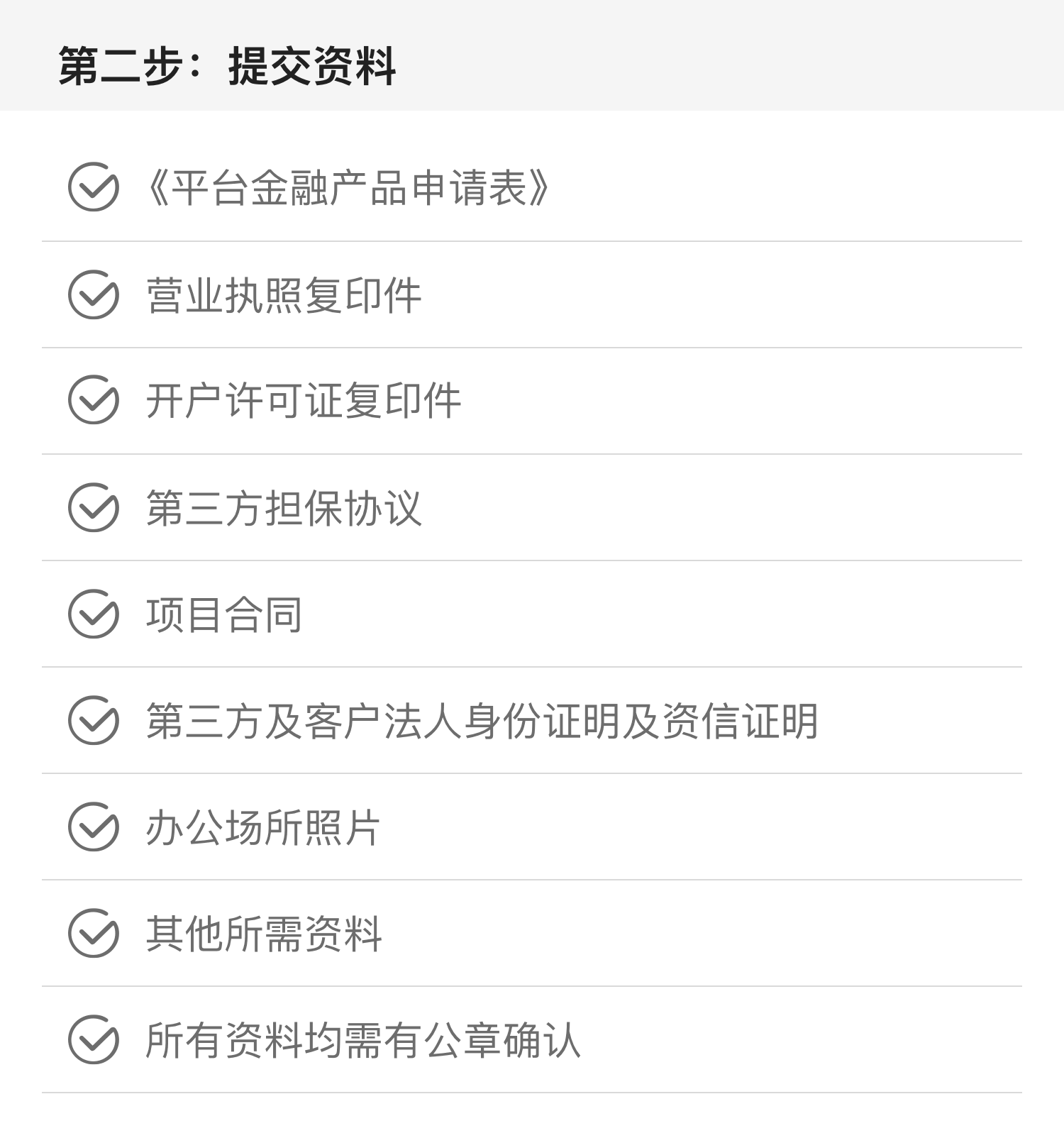The width and height of the screenshot is (1064, 1138).
Task: Click check icon beside 第三方及客户法人身份证明及资信证明
Action: click(93, 720)
